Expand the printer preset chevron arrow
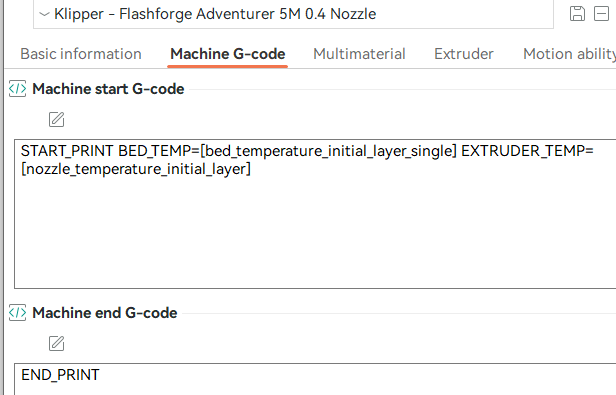 tap(45, 14)
